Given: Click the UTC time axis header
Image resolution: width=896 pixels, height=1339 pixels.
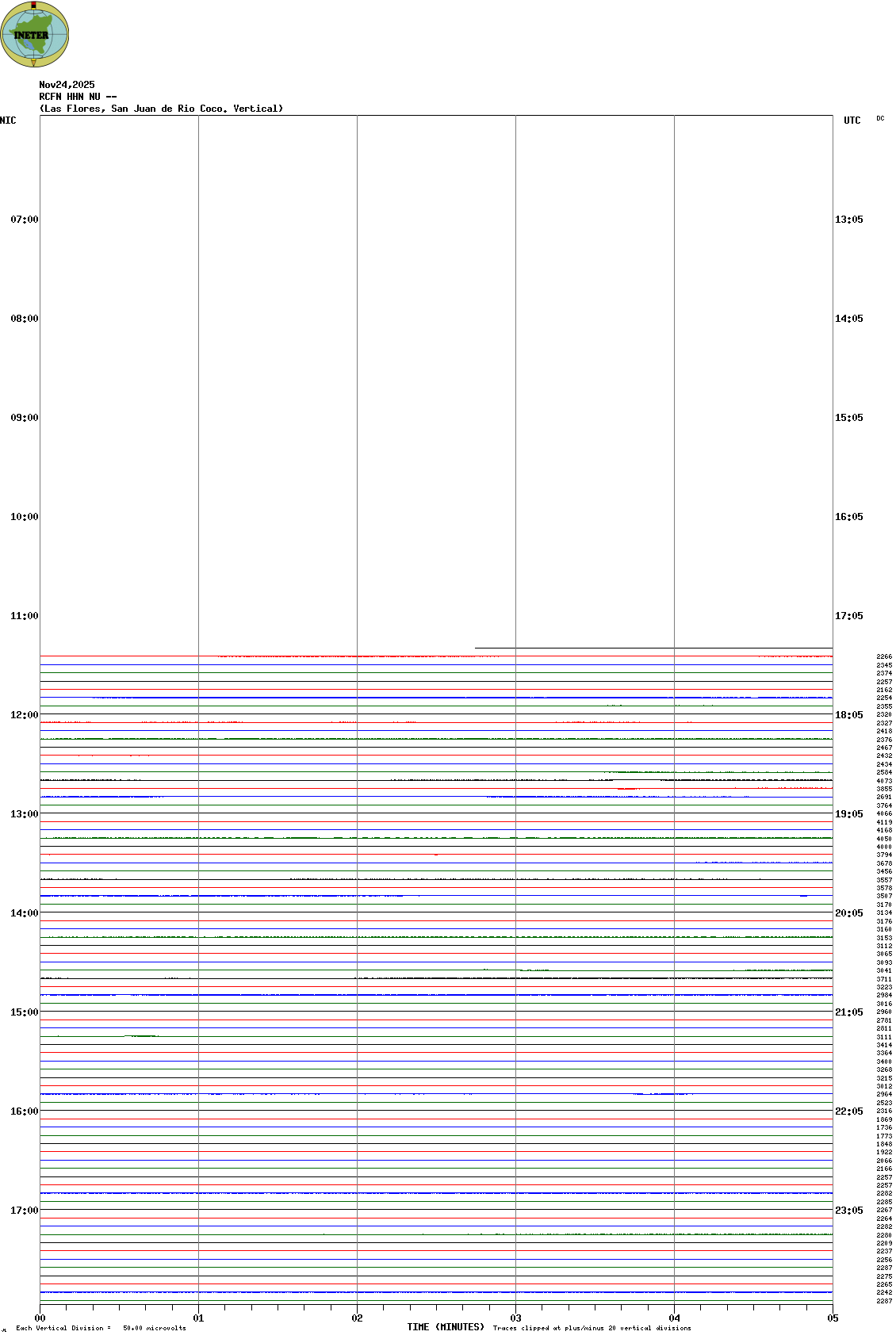Looking at the screenshot, I should 852,121.
